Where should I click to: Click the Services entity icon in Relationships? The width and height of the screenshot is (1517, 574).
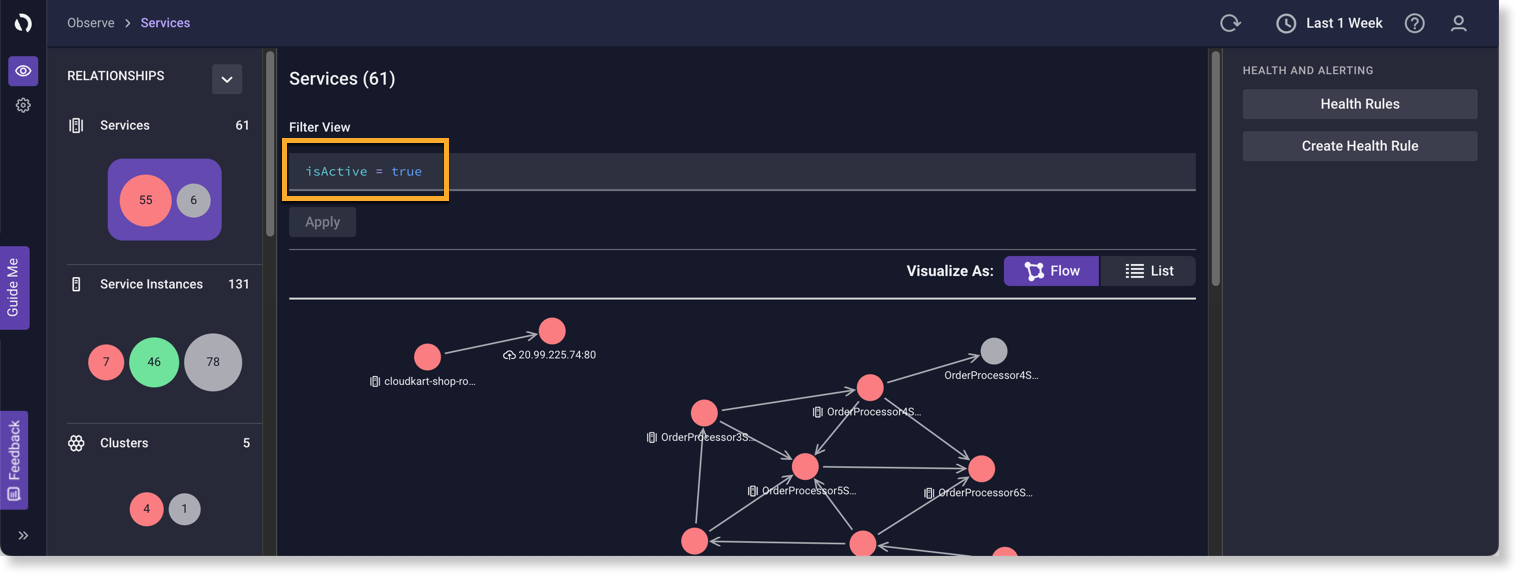tap(76, 125)
